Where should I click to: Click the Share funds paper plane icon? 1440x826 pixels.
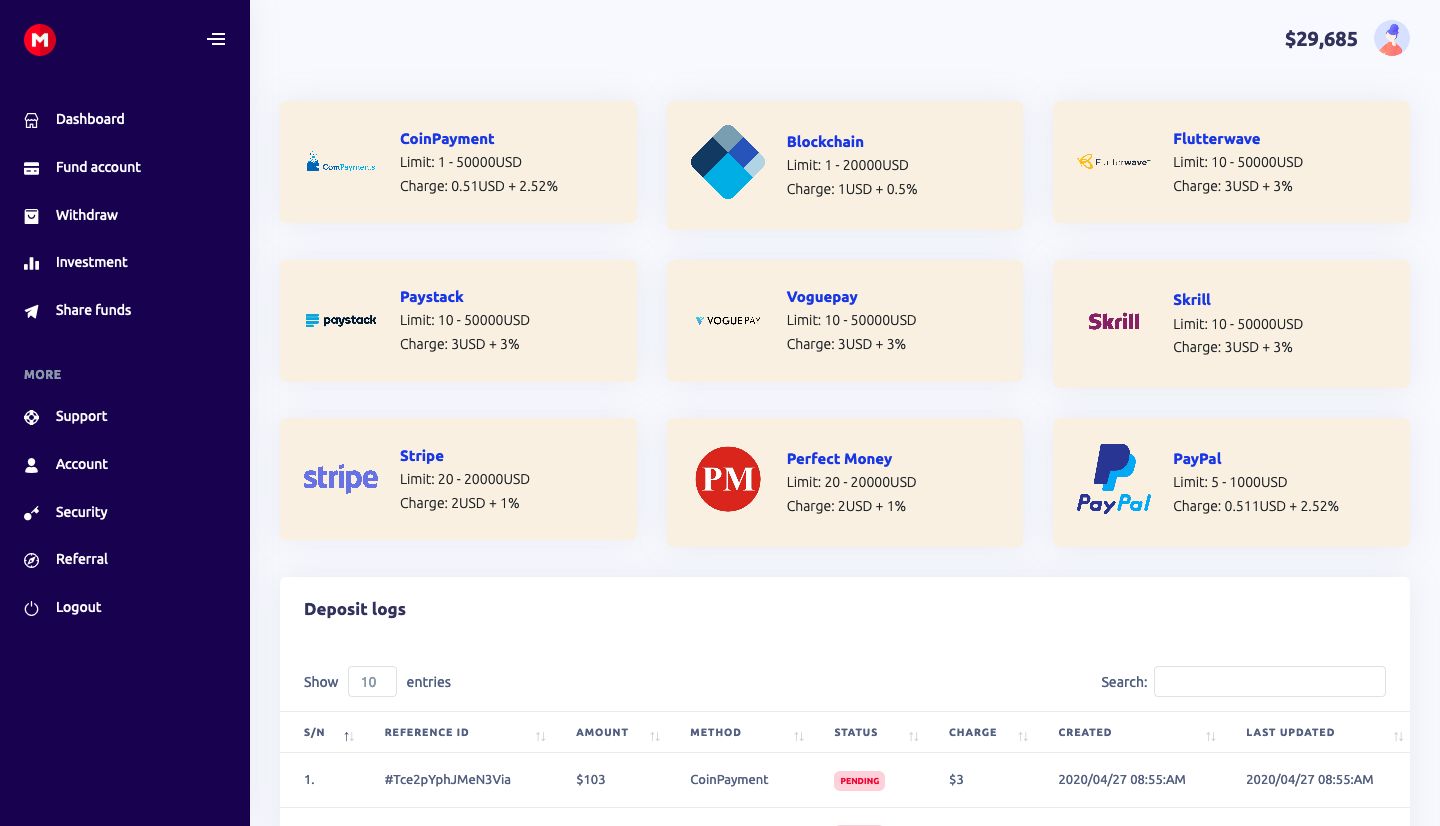(x=32, y=311)
